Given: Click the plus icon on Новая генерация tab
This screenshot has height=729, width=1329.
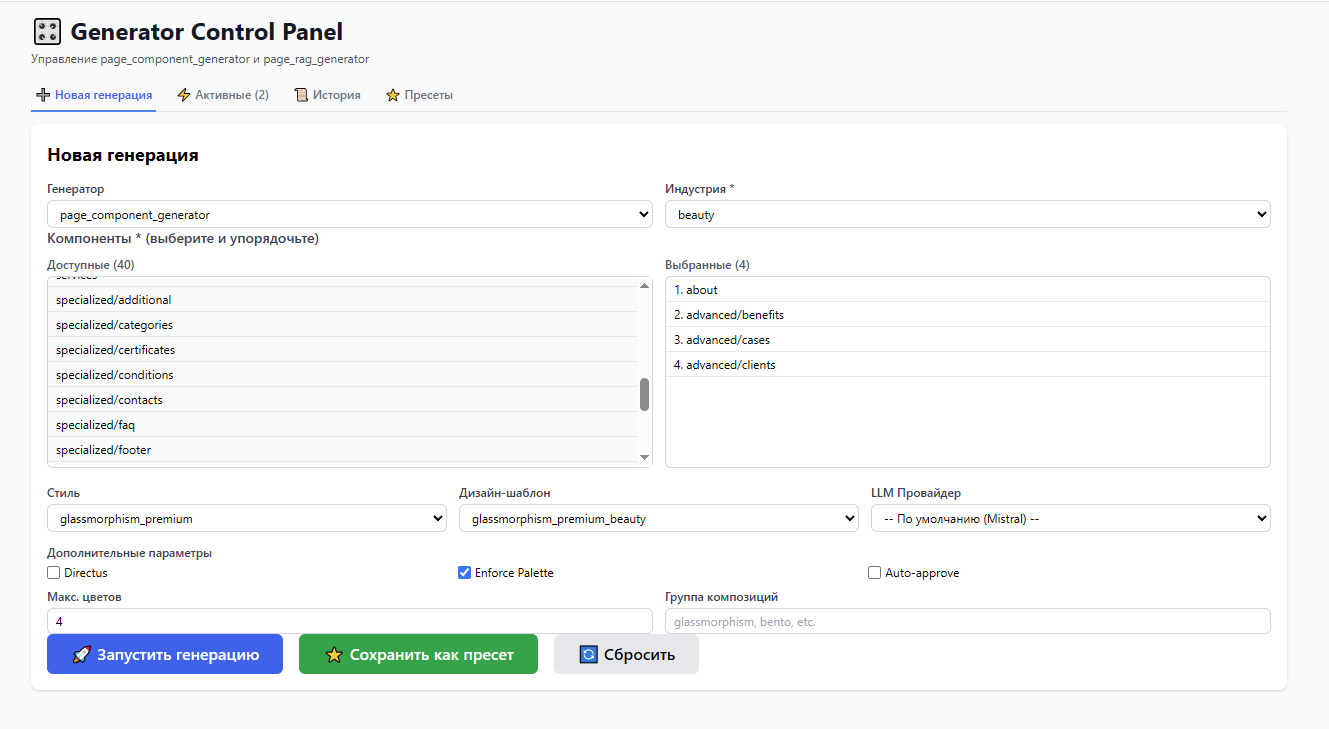Looking at the screenshot, I should tap(43, 95).
